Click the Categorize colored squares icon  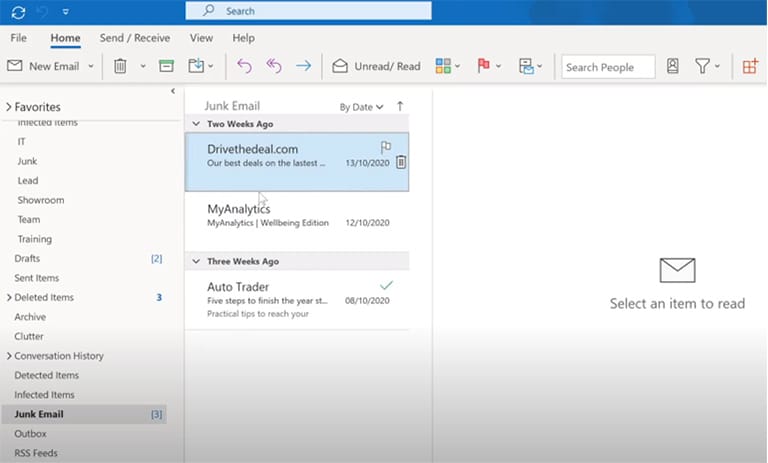coord(443,66)
